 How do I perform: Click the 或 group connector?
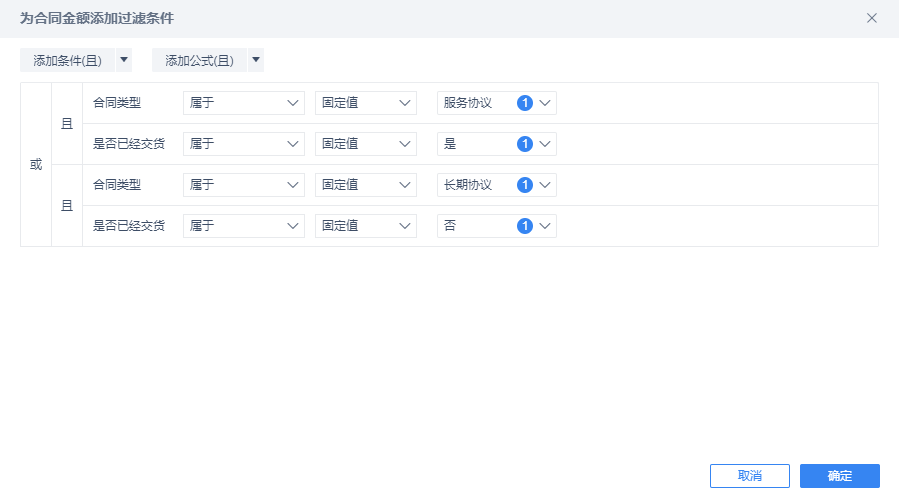[36, 164]
